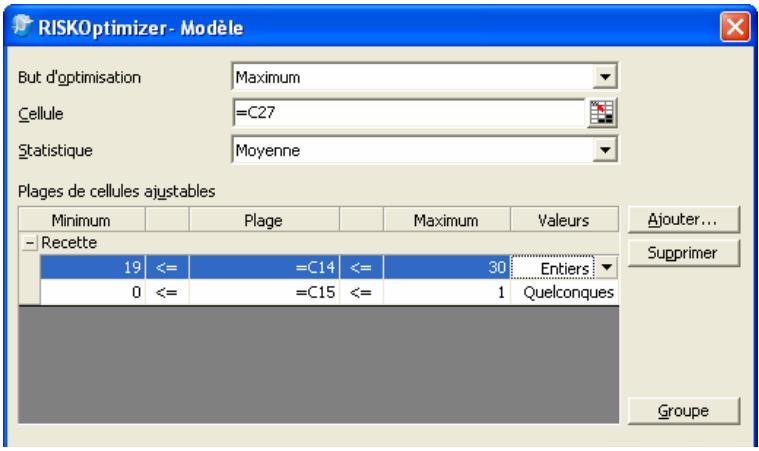
Task: Select the minimum value 19 cell
Action: [x=92, y=267]
